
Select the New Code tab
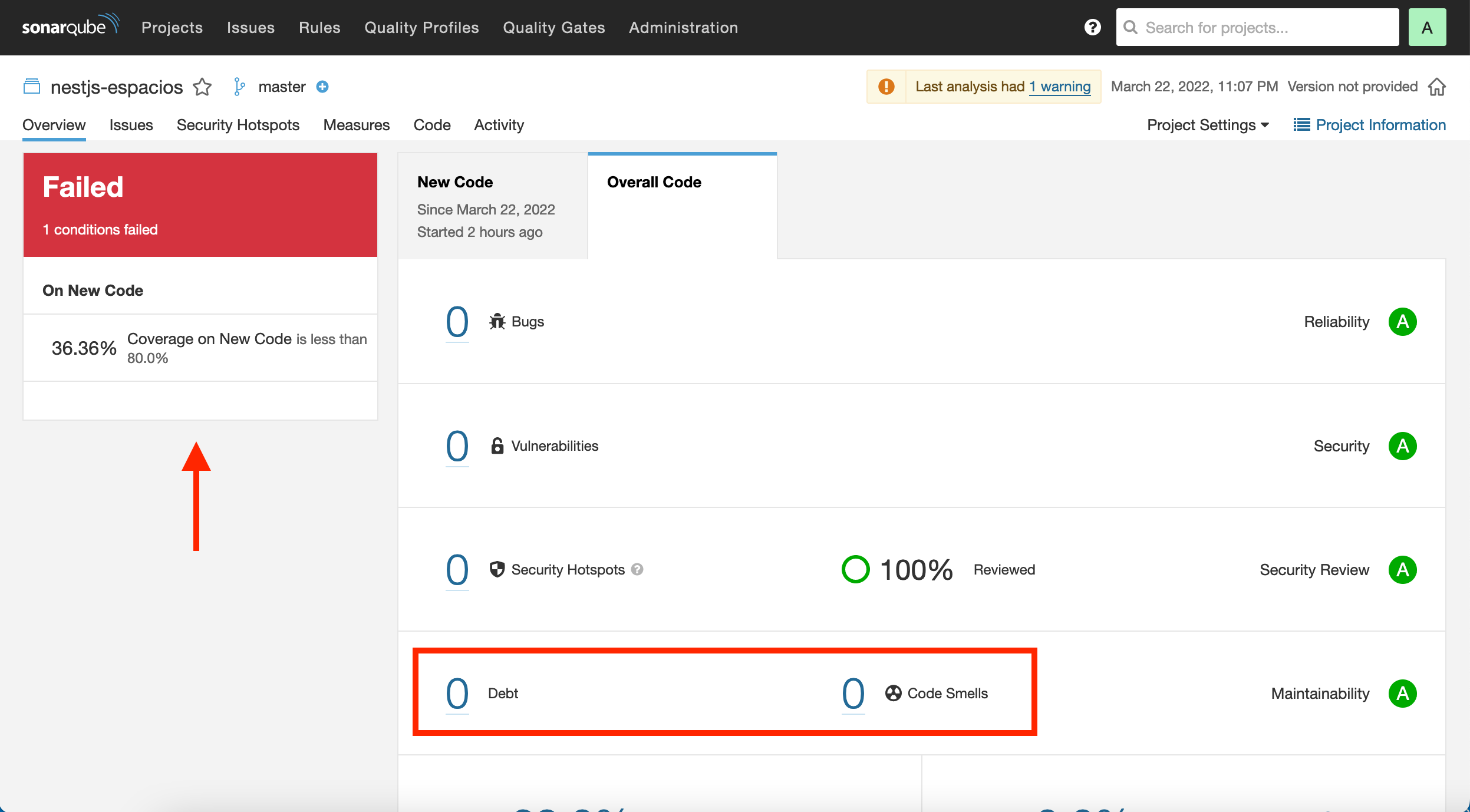pyautogui.click(x=493, y=206)
